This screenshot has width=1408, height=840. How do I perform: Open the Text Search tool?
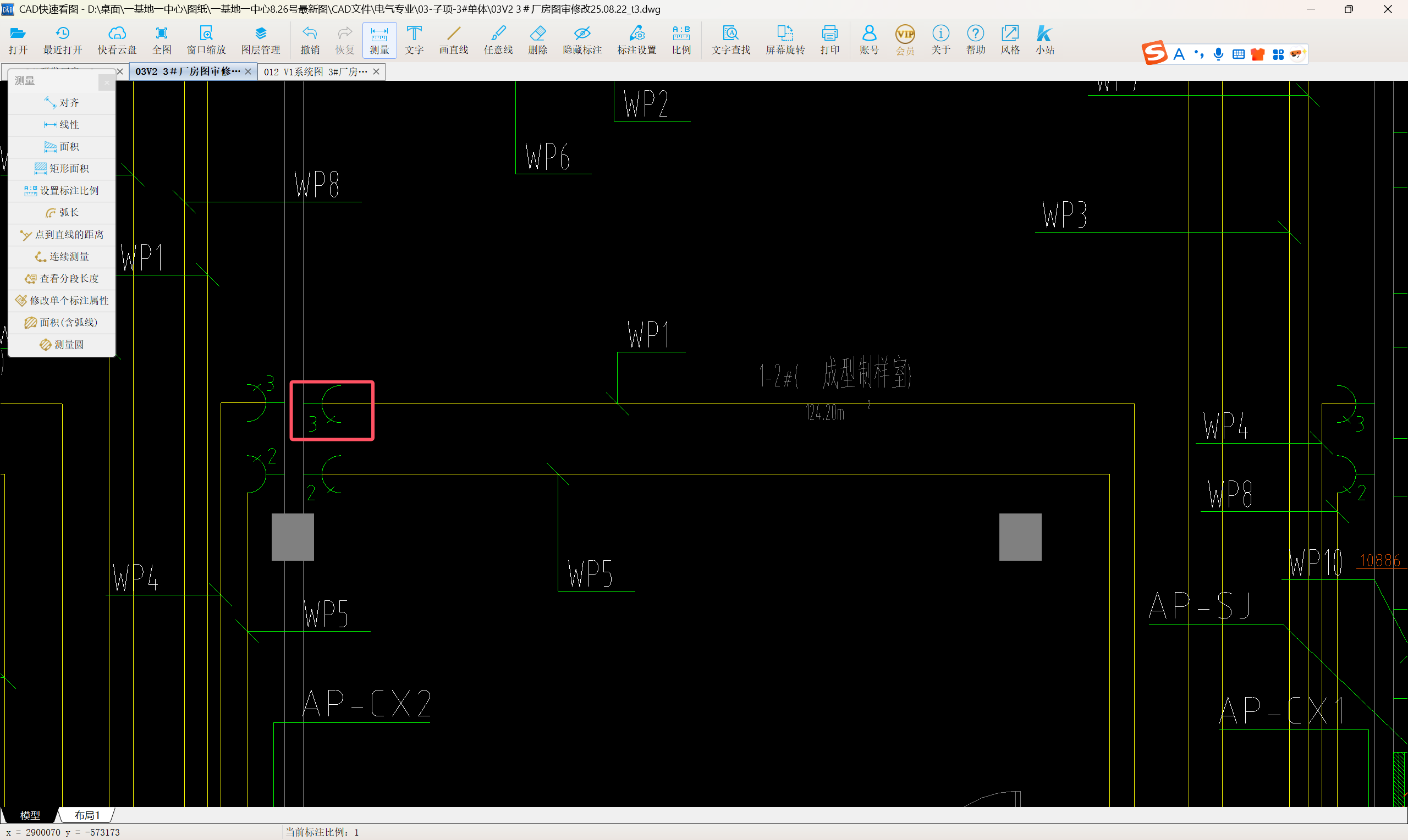730,40
